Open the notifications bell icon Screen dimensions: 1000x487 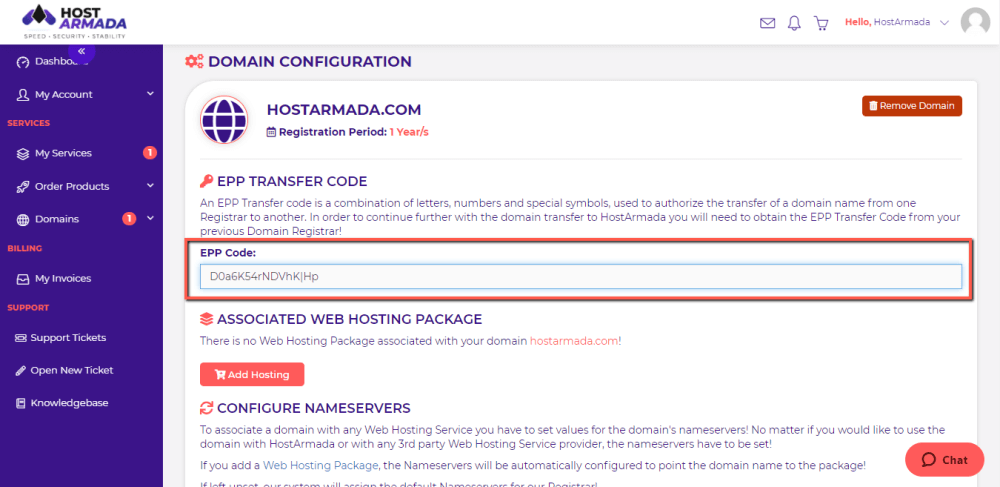click(794, 24)
